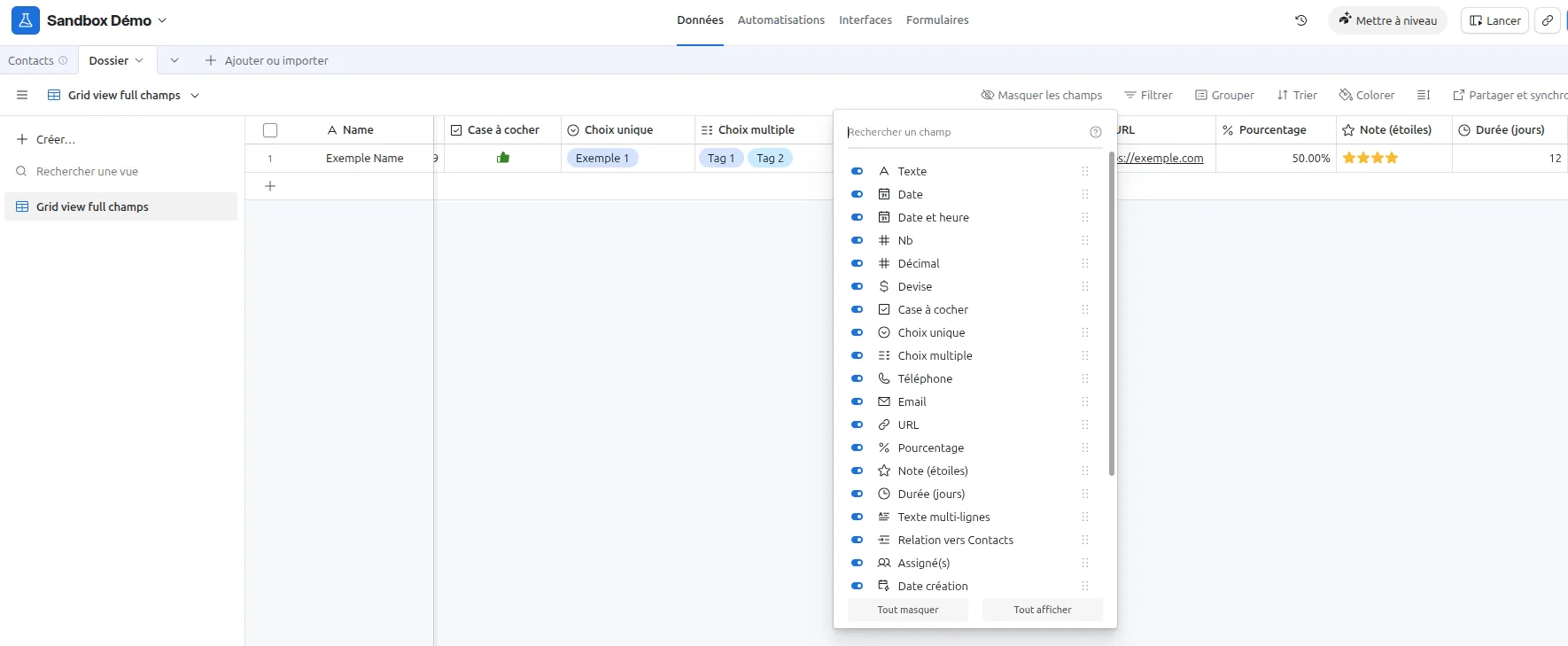Grab the drag handle for Date et heure
1568x646 pixels.
coord(1084,217)
